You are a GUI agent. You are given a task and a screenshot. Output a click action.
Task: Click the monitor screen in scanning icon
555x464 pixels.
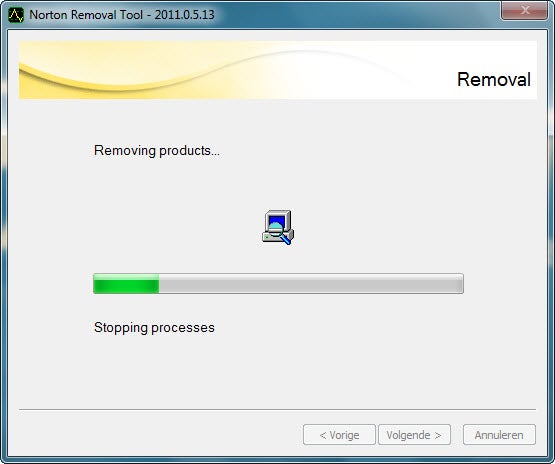click(x=277, y=219)
